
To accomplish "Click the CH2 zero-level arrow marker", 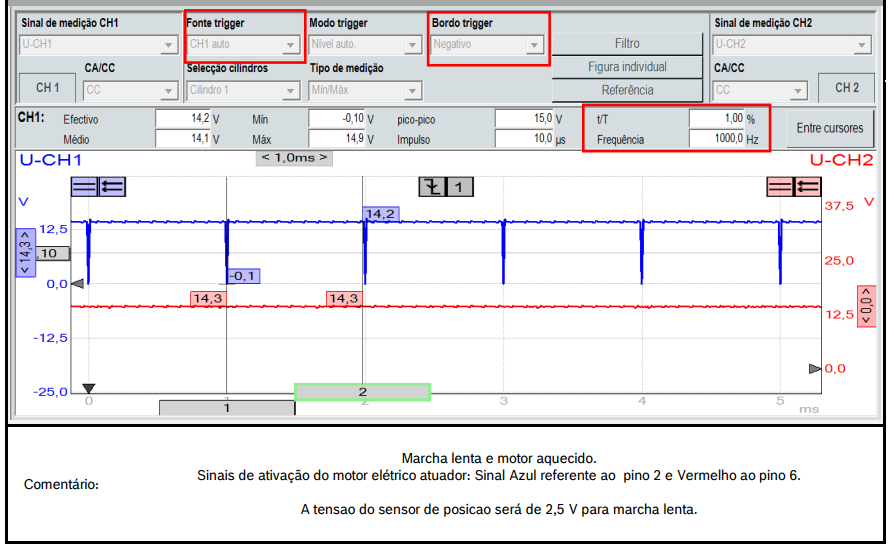I will point(814,369).
